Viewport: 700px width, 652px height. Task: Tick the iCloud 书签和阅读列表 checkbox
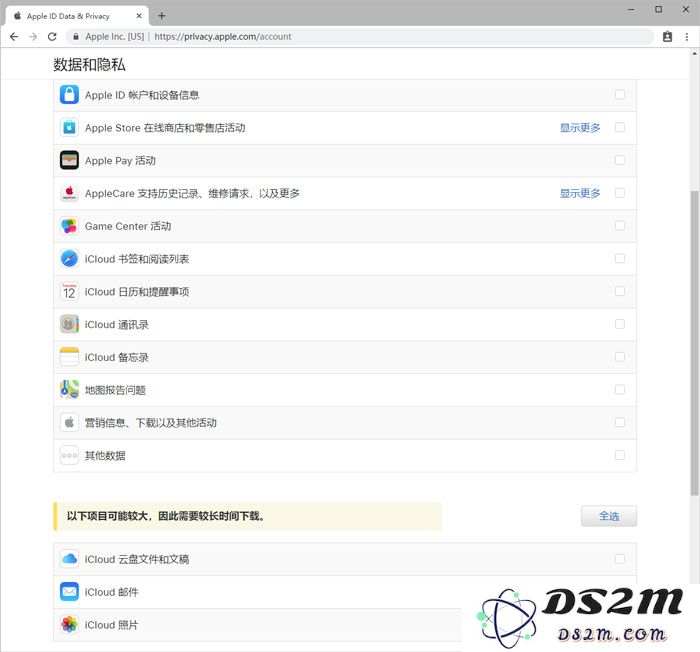click(620, 259)
